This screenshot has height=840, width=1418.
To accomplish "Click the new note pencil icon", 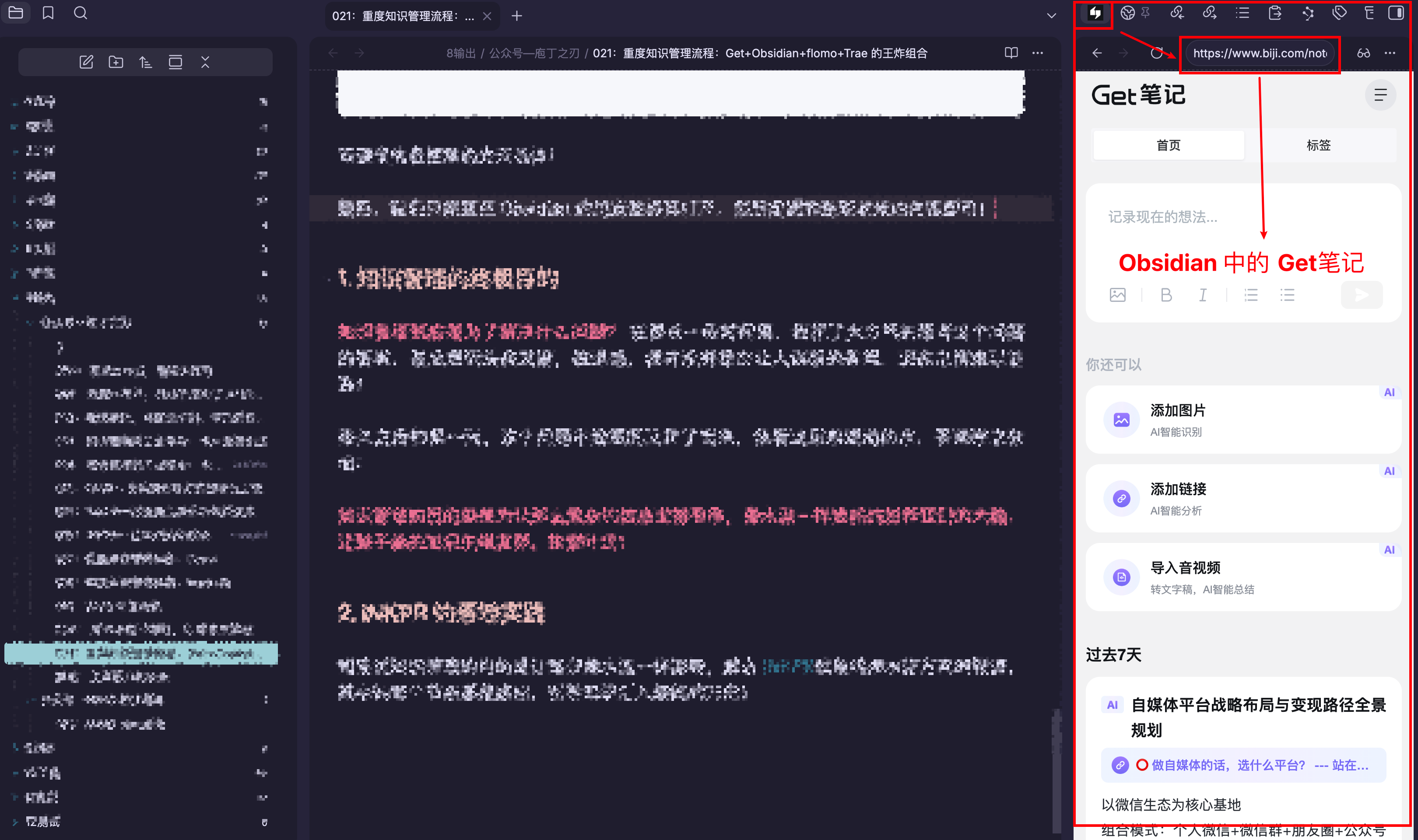I will coord(86,62).
